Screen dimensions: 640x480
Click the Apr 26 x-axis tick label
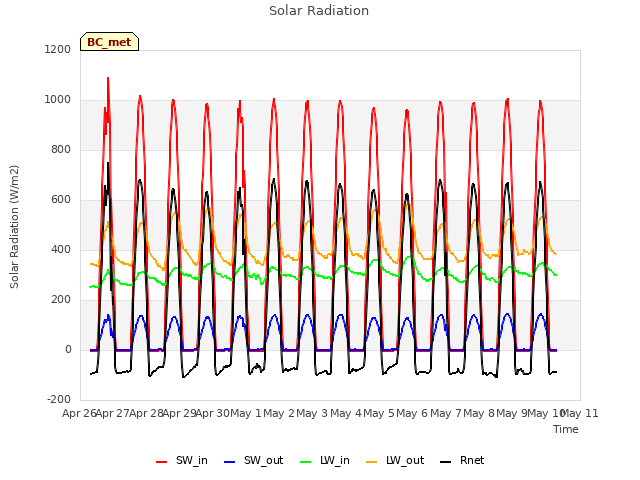79,413
